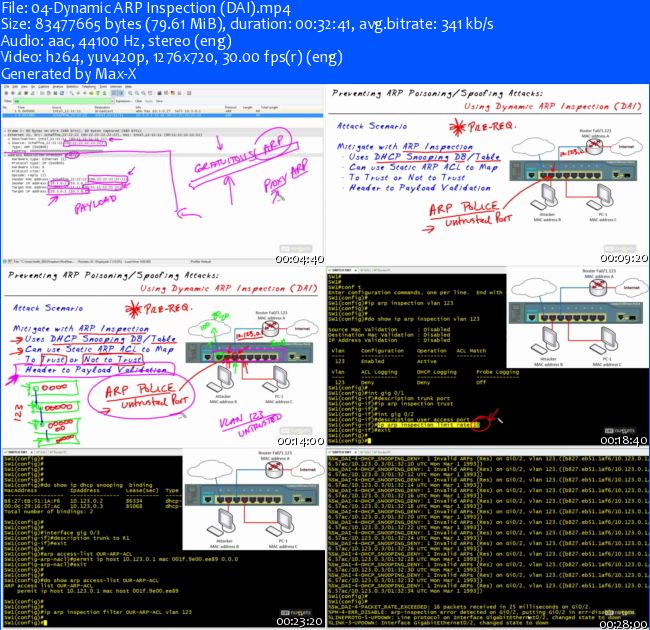Image resolution: width=650 pixels, height=630 pixels.
Task: Select the 'Size: 83477665 bytes' header line
Action: point(247,24)
